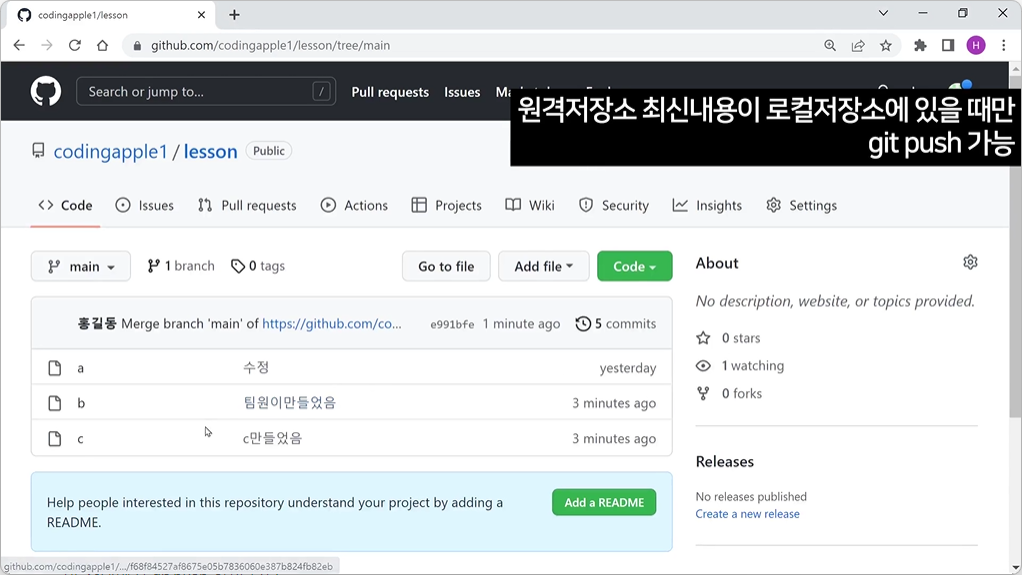View the 0 stars link

(x=729, y=338)
